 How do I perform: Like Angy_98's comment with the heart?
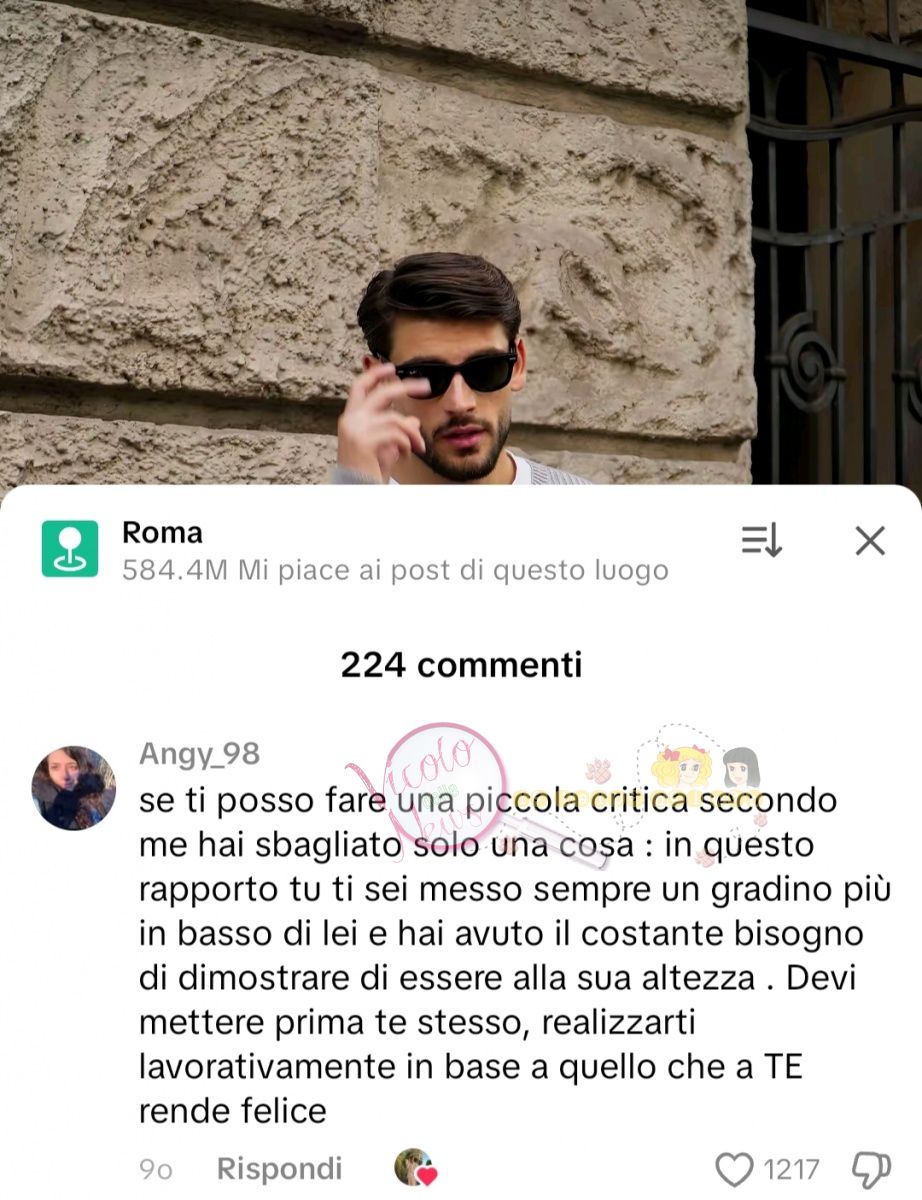pyautogui.click(x=735, y=1169)
